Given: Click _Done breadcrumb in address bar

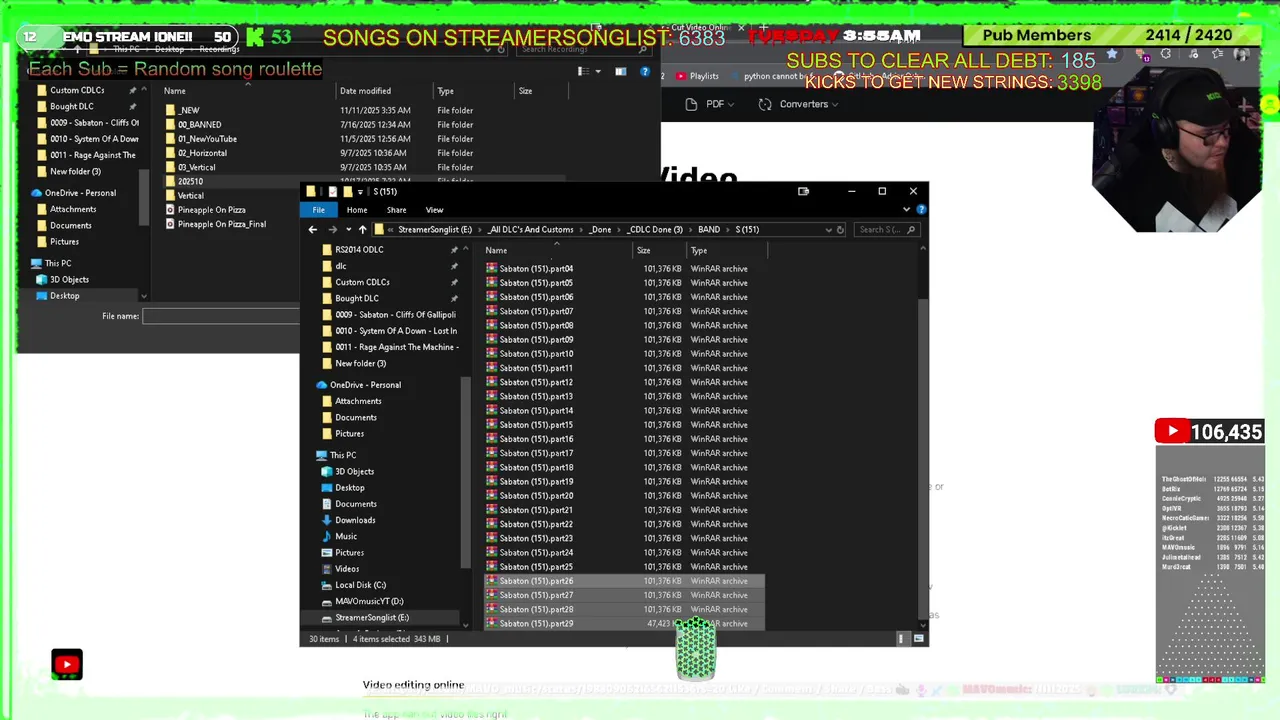Looking at the screenshot, I should click(600, 230).
